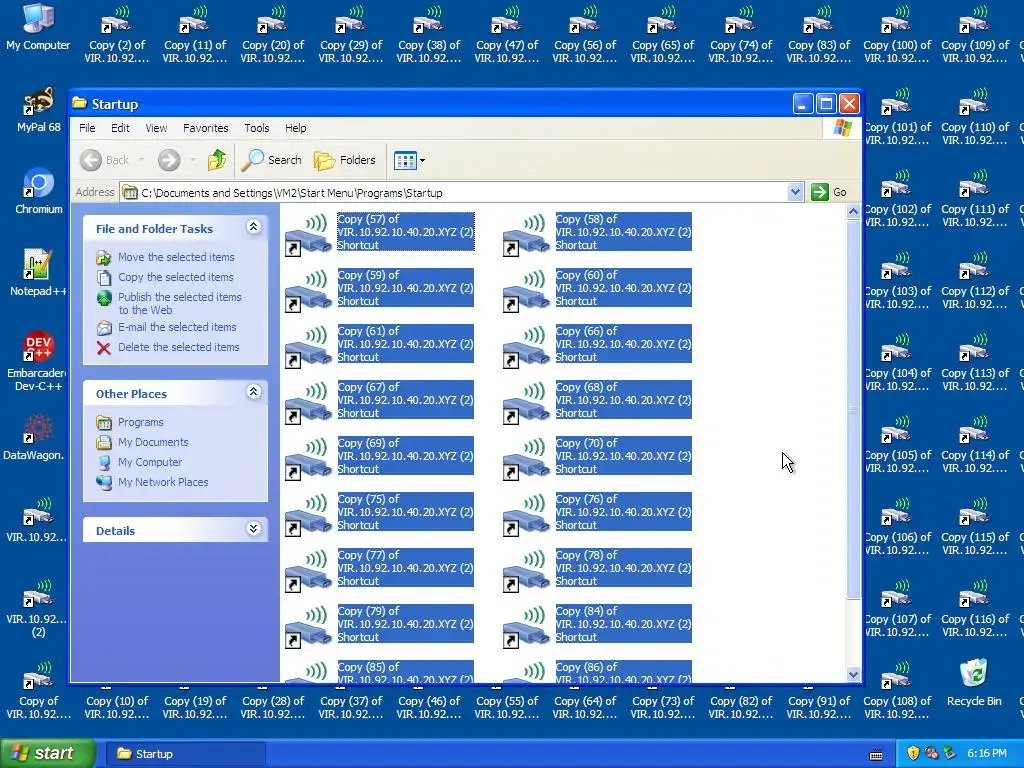
Task: Click the Startup taskbar button
Action: point(185,754)
